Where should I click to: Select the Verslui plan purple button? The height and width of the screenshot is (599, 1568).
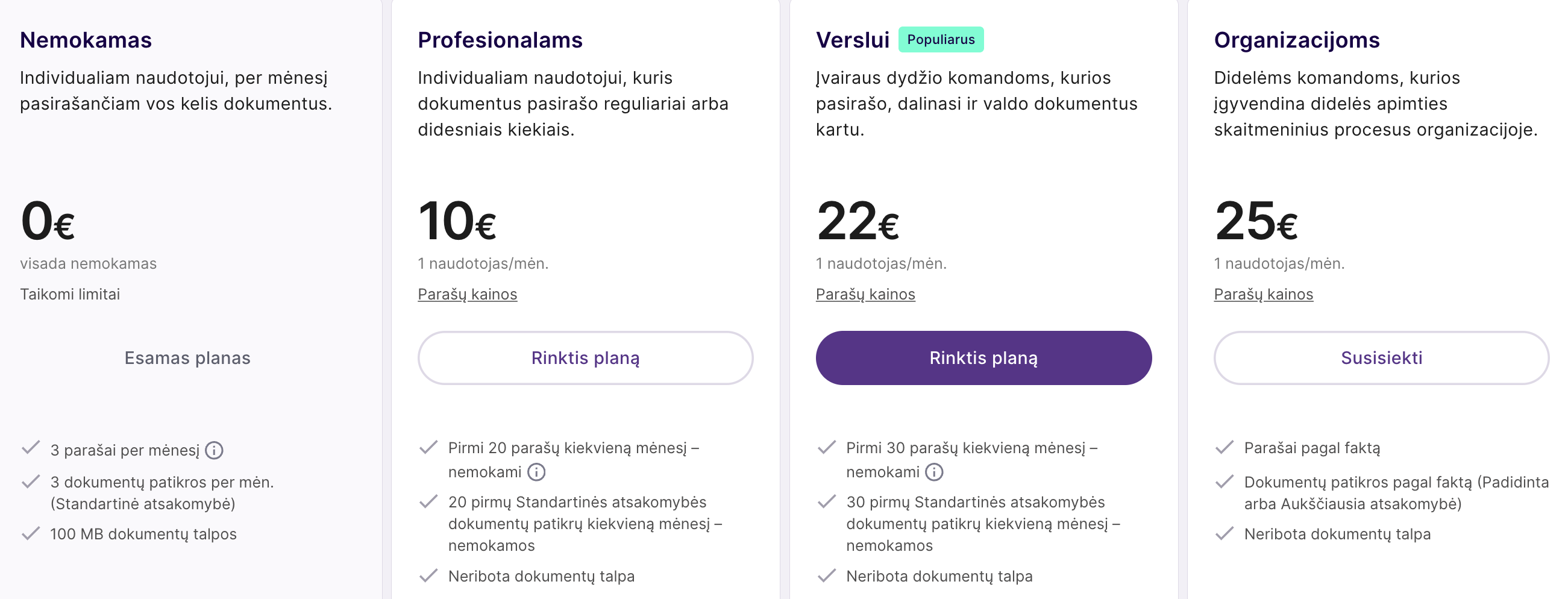coord(983,358)
